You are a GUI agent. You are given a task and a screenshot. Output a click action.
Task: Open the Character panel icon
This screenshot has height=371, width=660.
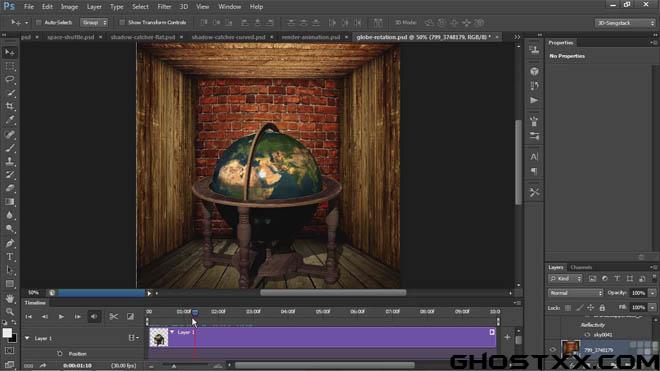point(534,157)
